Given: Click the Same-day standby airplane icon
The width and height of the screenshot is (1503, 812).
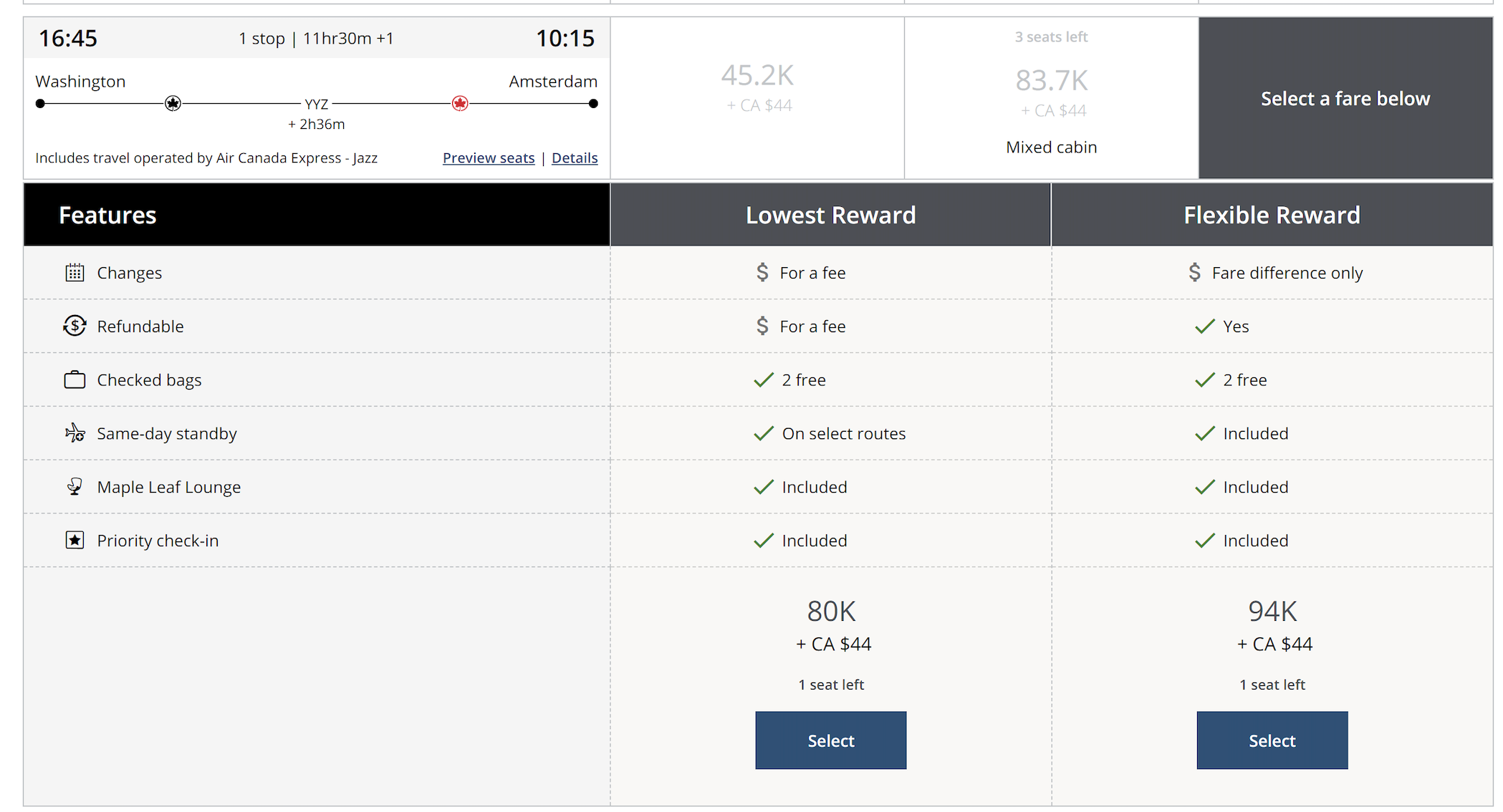Looking at the screenshot, I should pyautogui.click(x=75, y=433).
